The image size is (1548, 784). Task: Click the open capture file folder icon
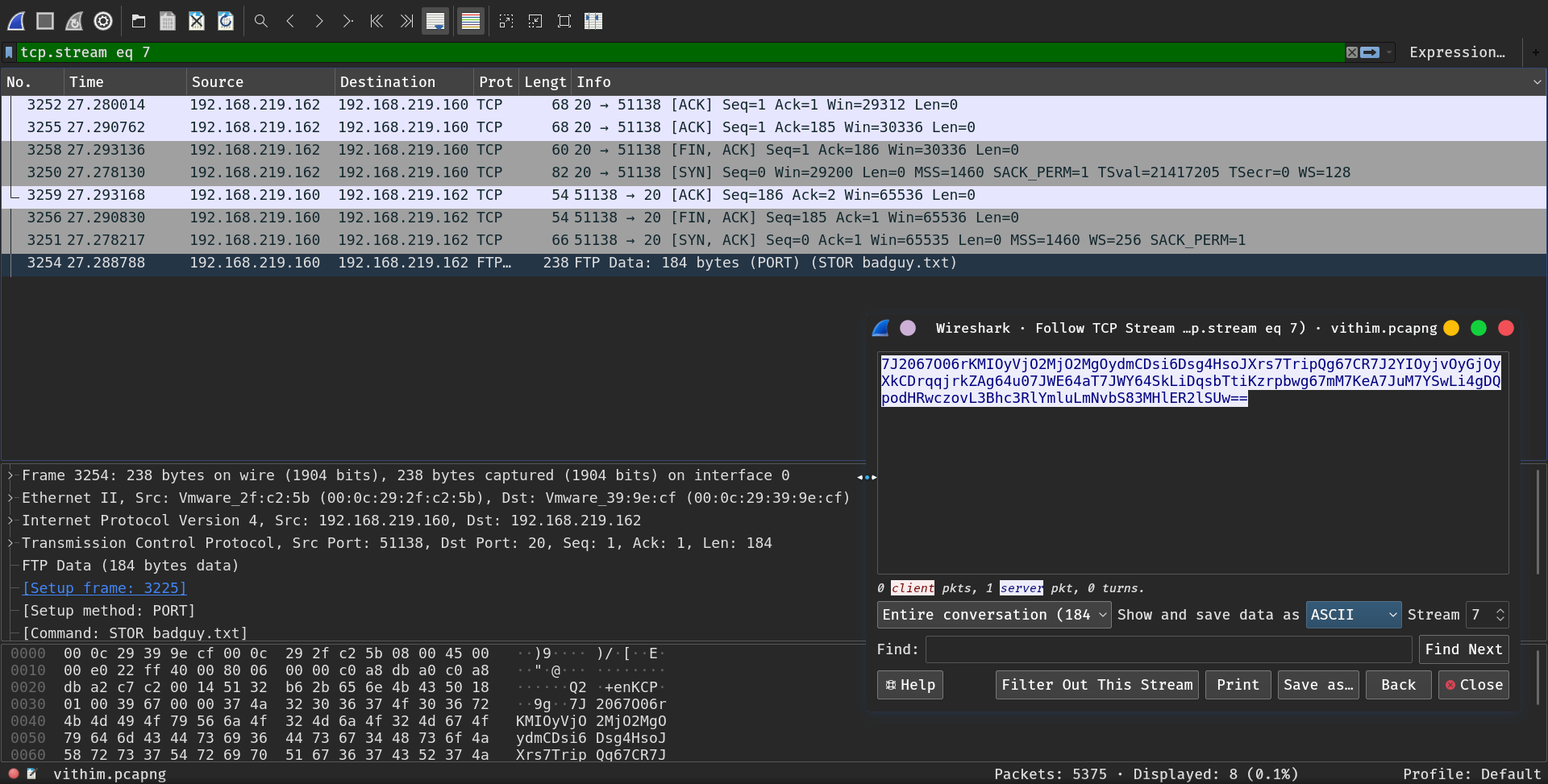click(x=139, y=21)
